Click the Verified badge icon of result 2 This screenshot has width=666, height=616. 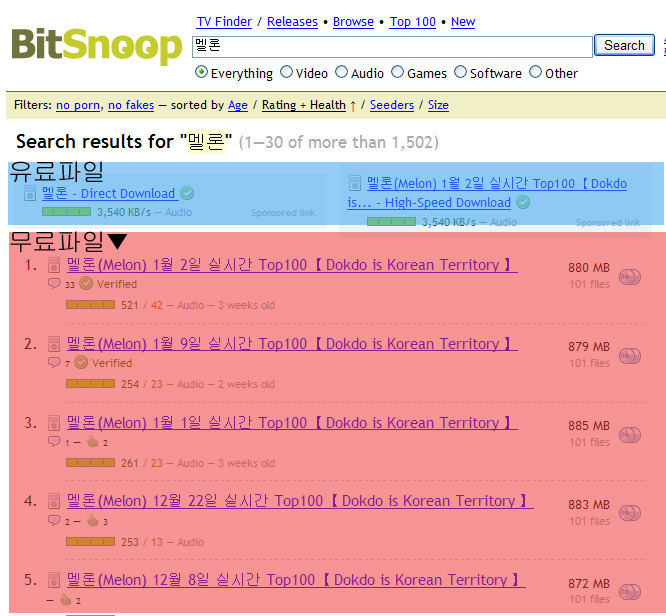coord(81,362)
